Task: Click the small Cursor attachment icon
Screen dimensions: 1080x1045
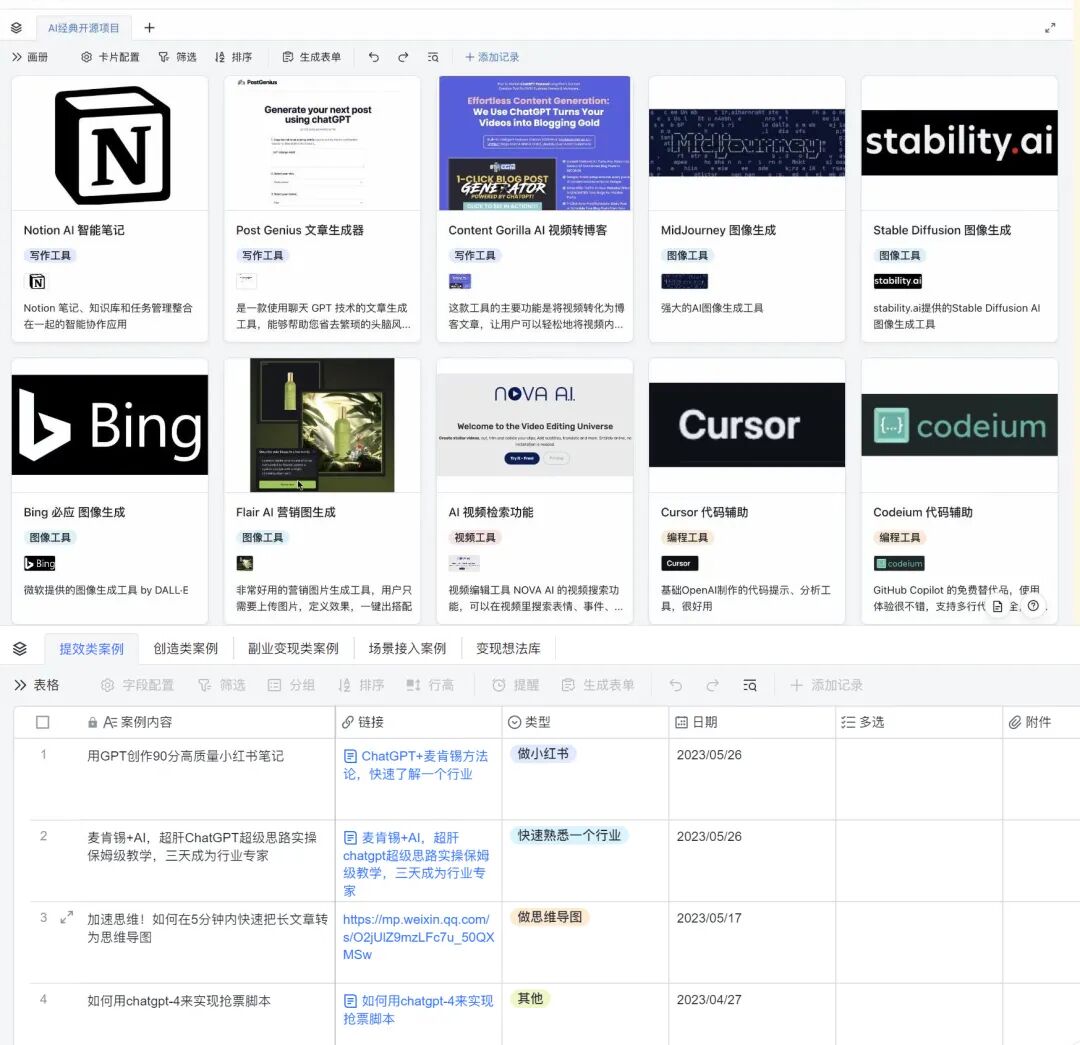Action: pos(679,563)
